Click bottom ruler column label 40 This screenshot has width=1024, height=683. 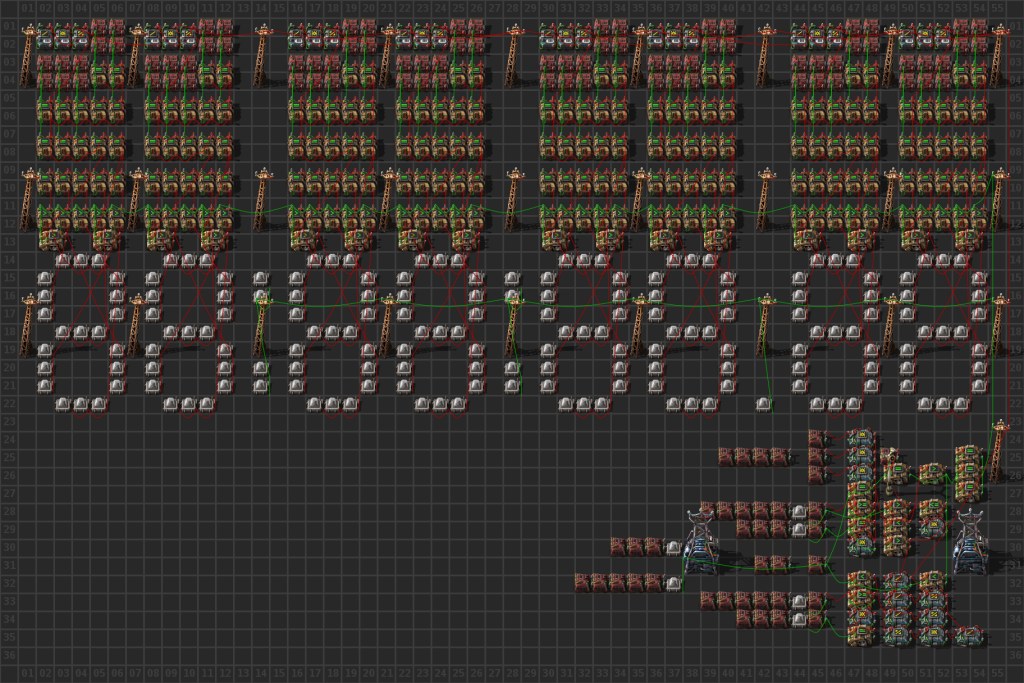click(x=728, y=673)
